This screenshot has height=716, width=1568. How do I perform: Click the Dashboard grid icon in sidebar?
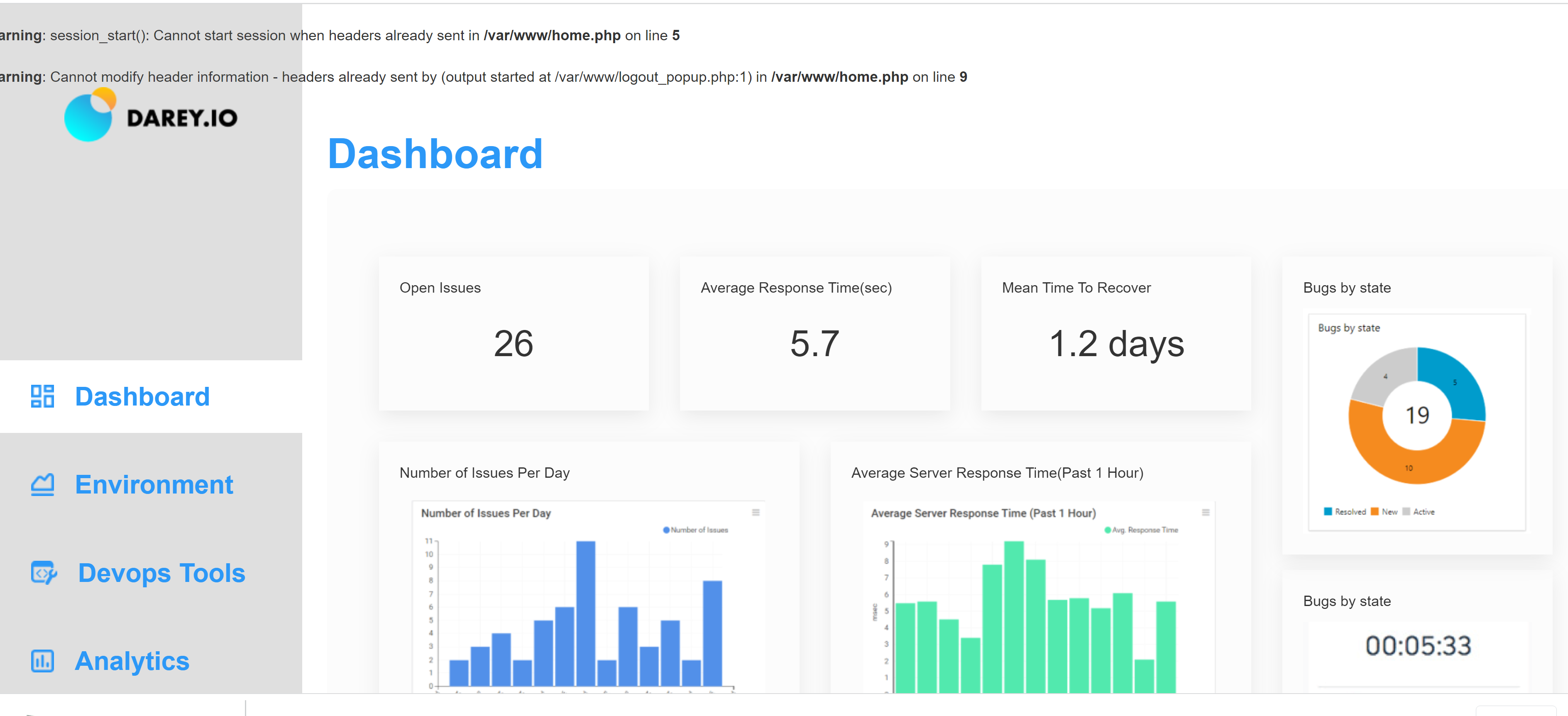pyautogui.click(x=42, y=396)
